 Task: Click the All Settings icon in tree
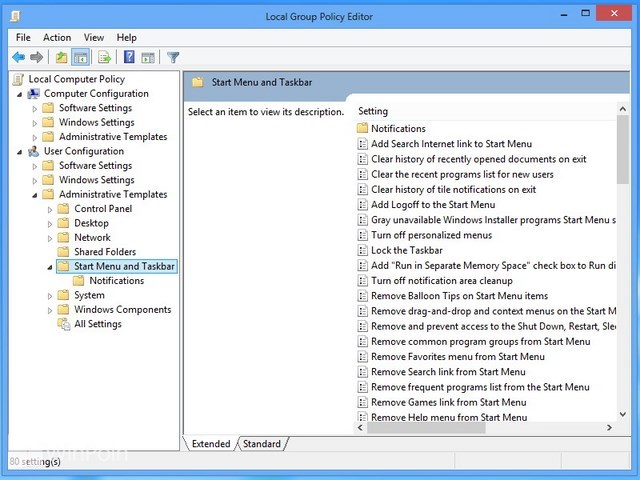[x=64, y=324]
